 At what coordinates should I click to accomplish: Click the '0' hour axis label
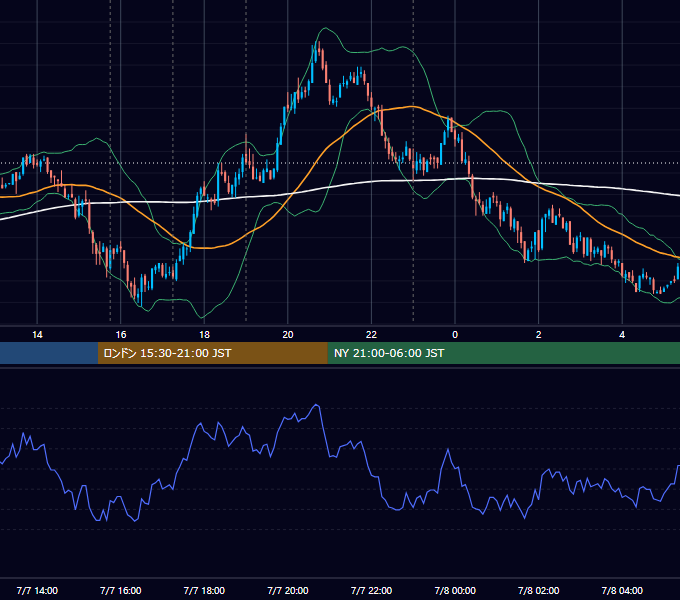pos(455,335)
